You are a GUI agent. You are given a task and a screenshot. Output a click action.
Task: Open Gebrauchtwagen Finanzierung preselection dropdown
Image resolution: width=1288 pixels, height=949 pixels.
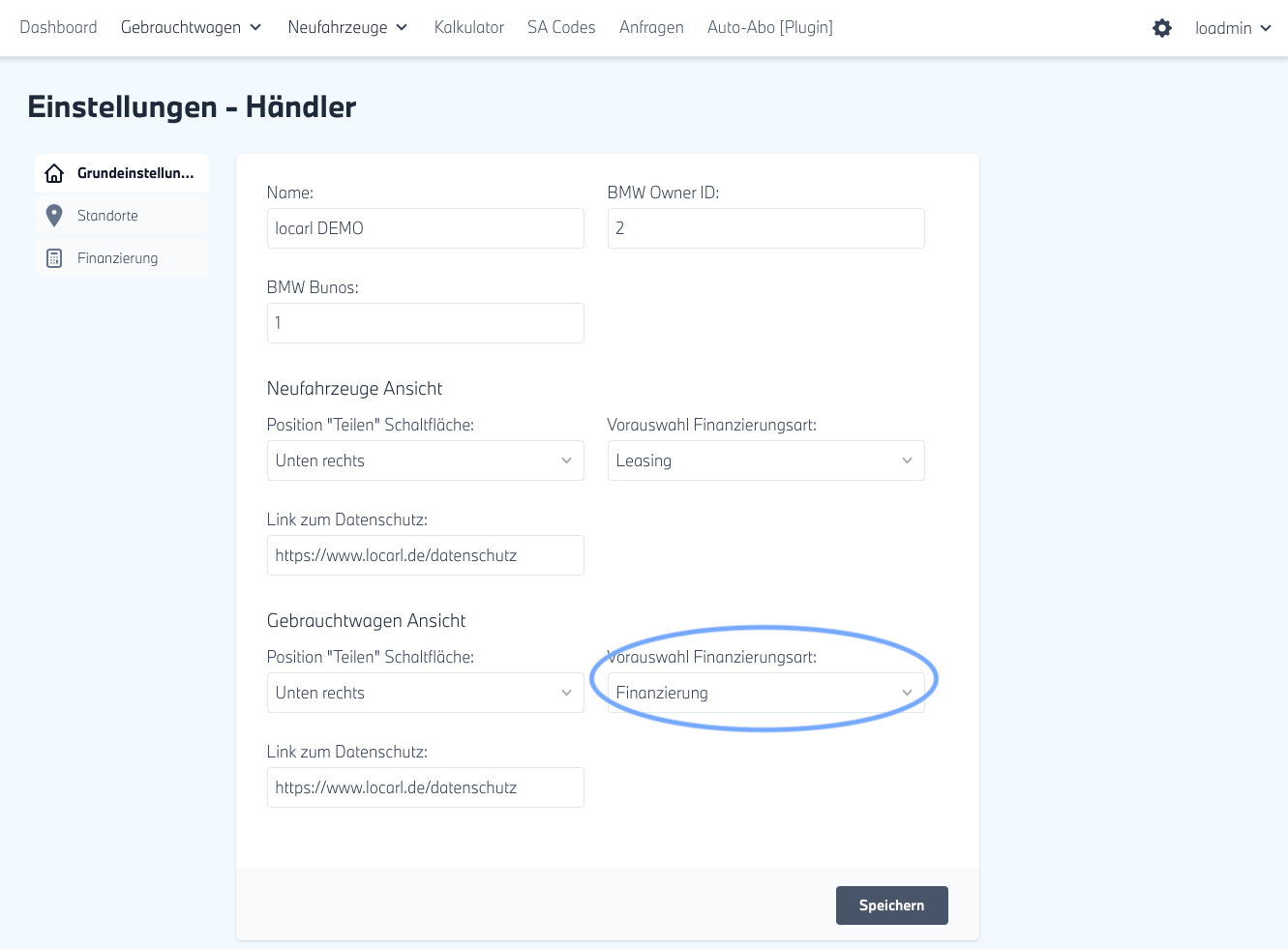[765, 693]
